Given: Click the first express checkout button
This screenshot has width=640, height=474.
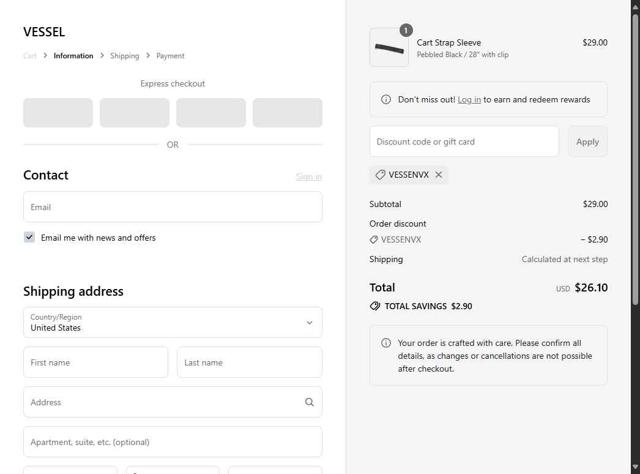Looking at the screenshot, I should coord(58,113).
